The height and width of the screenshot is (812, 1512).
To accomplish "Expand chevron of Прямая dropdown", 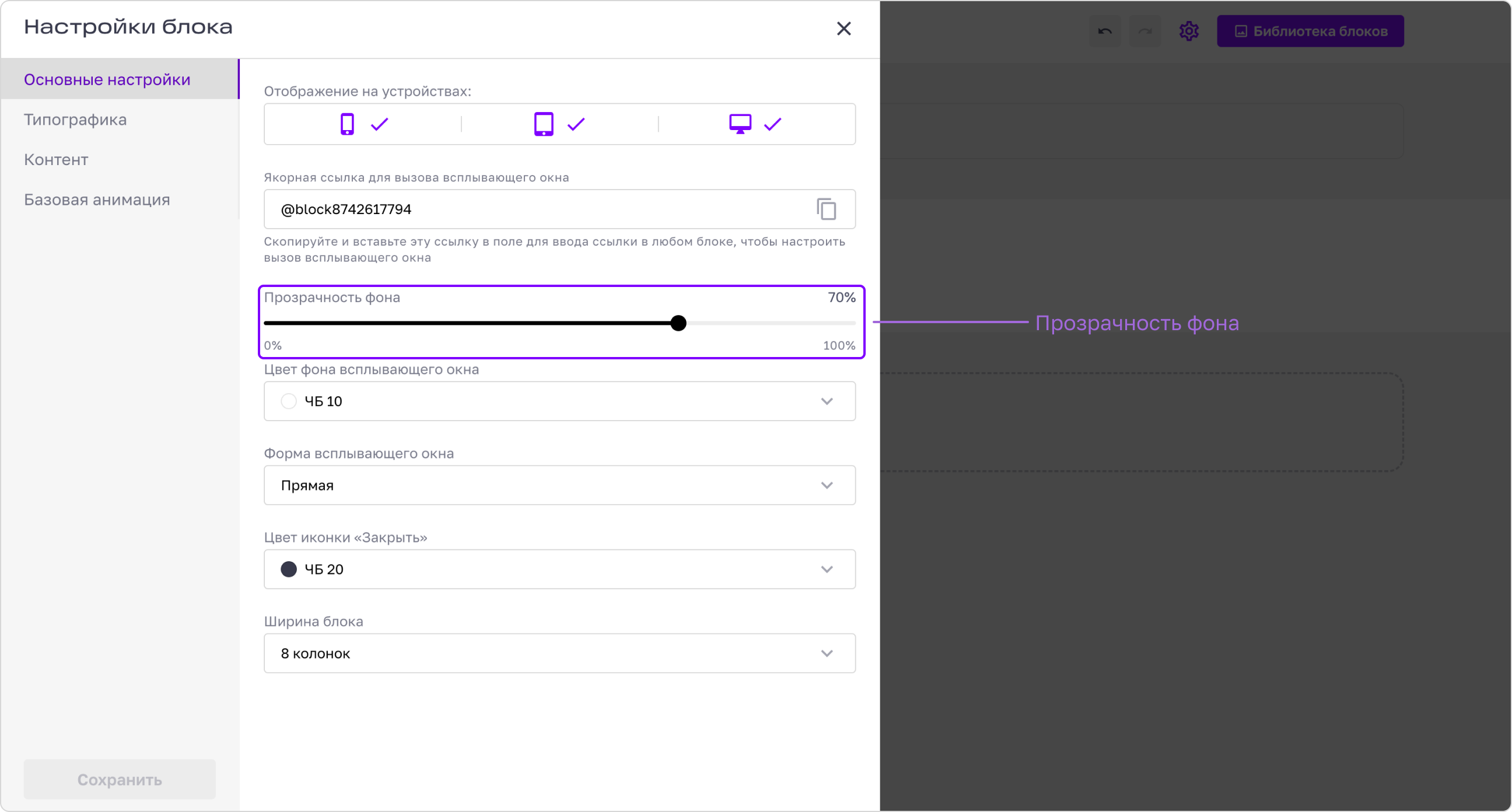I will coord(827,485).
